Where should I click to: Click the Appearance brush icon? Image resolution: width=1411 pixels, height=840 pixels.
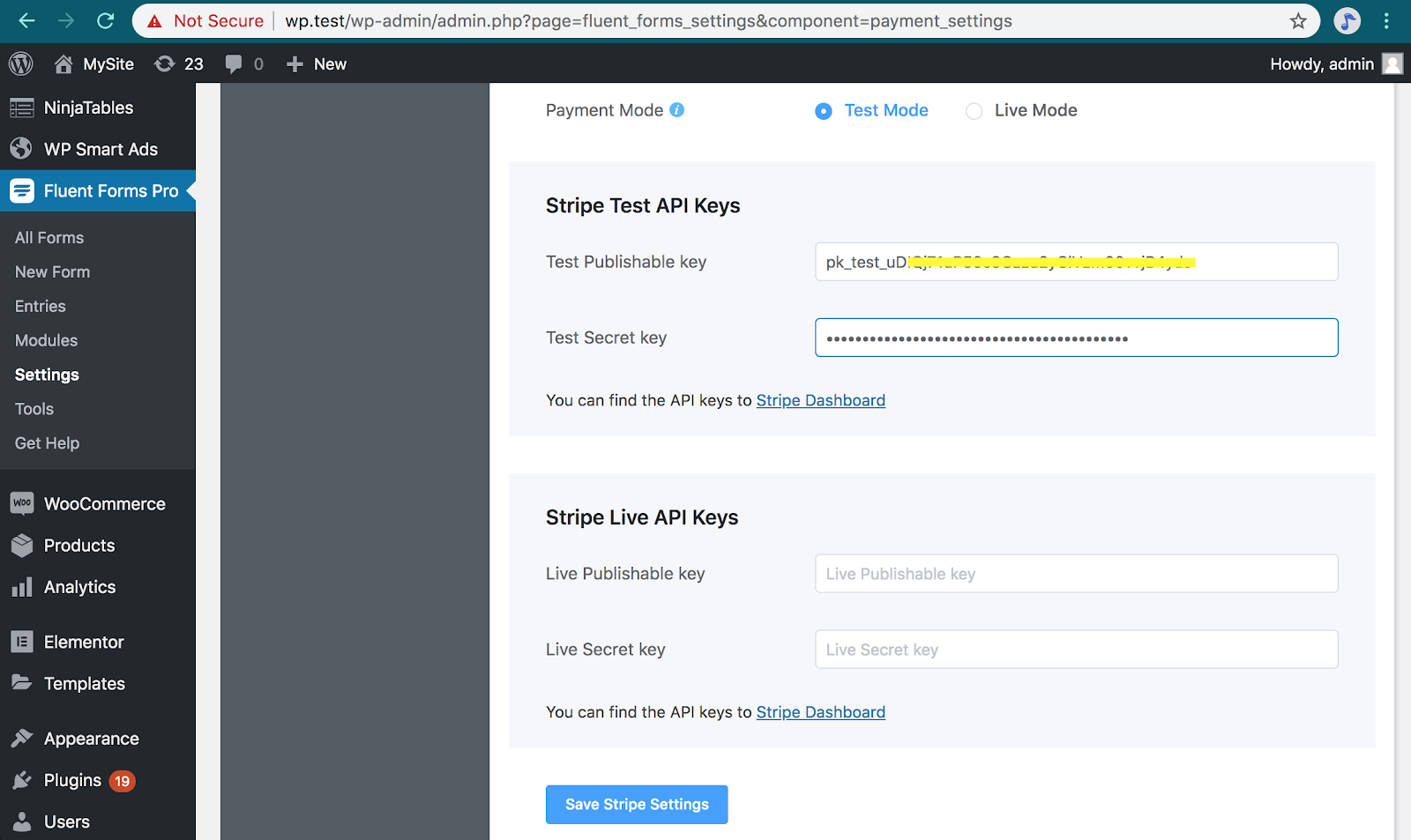[22, 738]
